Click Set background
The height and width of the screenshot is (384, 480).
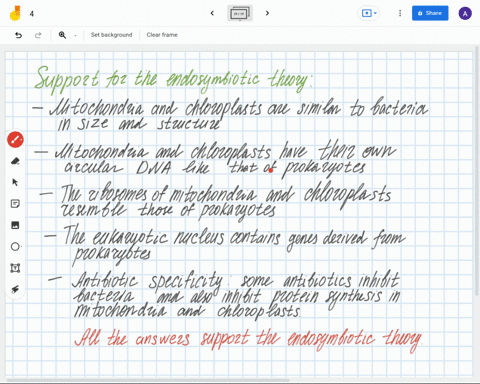[x=111, y=35]
